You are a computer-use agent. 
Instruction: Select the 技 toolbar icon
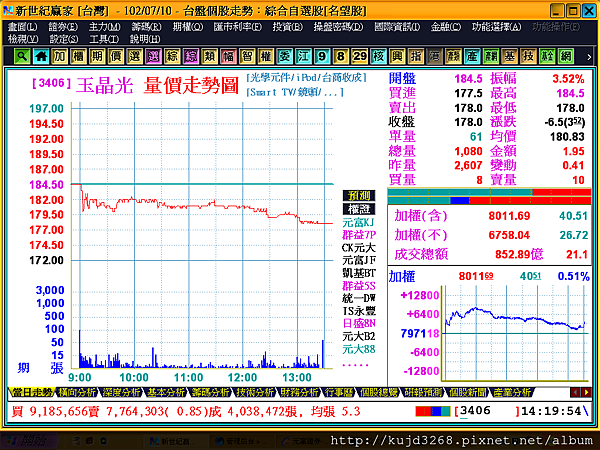point(528,57)
